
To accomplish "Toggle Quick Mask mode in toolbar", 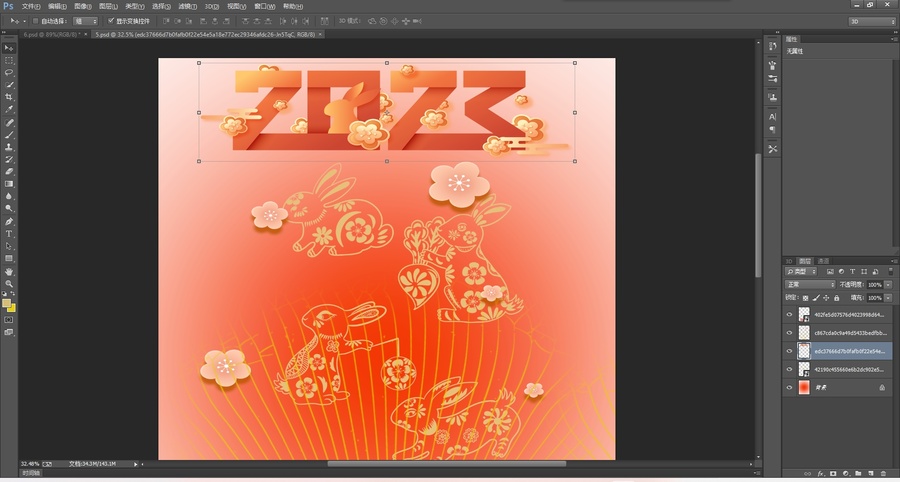I will (x=9, y=320).
